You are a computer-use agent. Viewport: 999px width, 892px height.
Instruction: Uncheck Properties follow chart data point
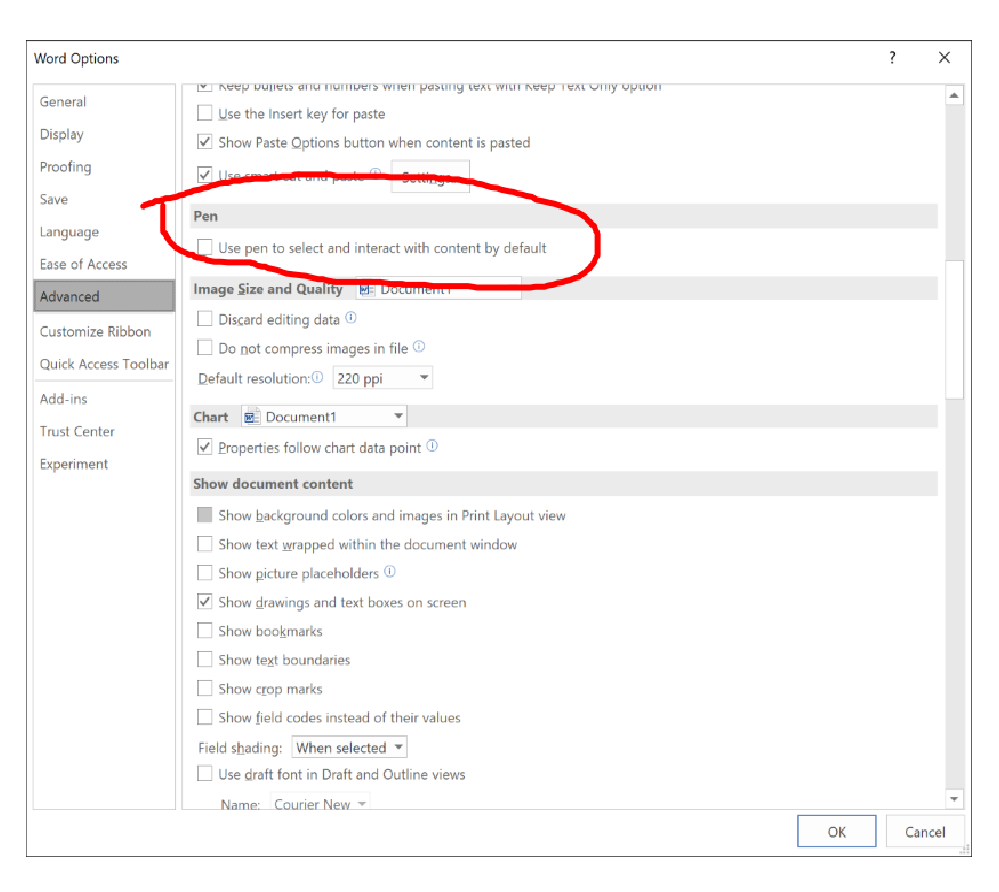(x=205, y=447)
